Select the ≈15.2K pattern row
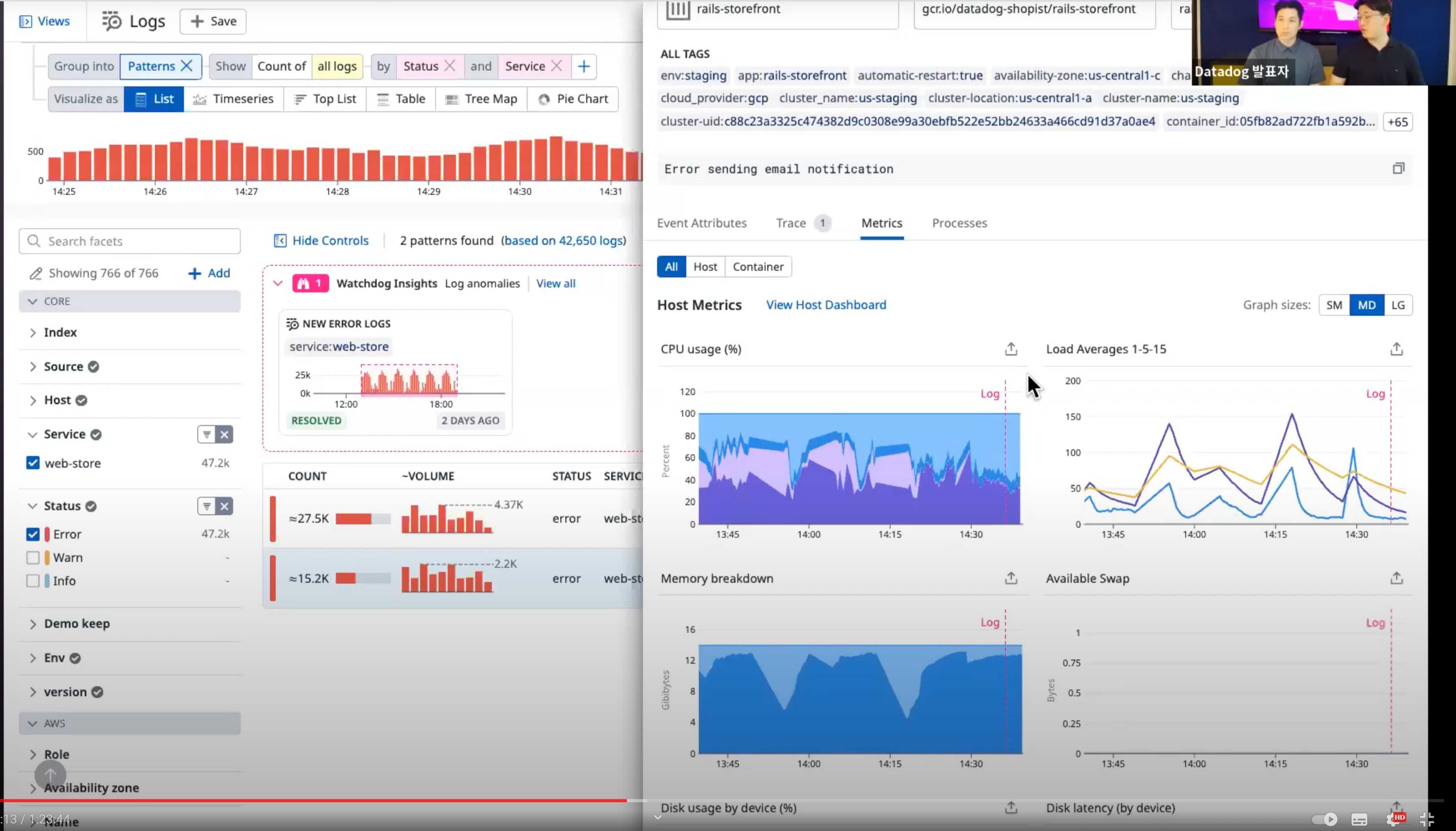This screenshot has height=831, width=1456. pyautogui.click(x=453, y=578)
